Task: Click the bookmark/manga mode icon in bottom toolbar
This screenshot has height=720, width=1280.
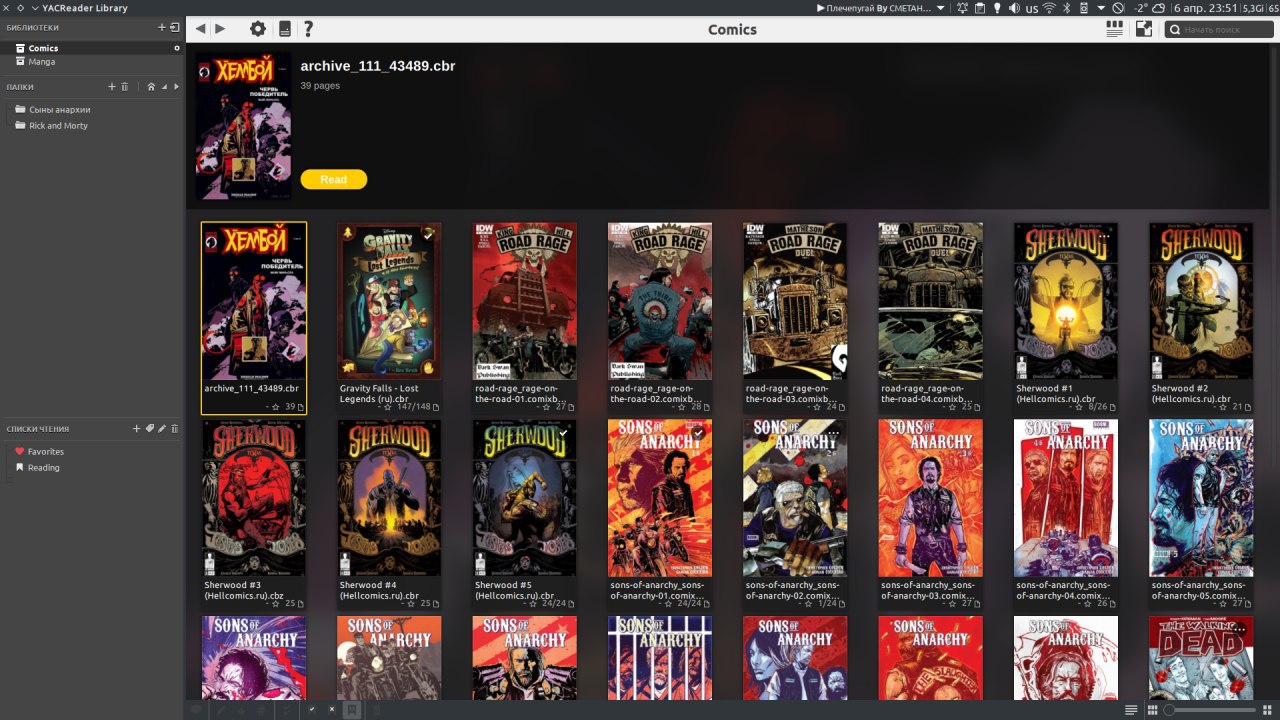Action: [351, 709]
